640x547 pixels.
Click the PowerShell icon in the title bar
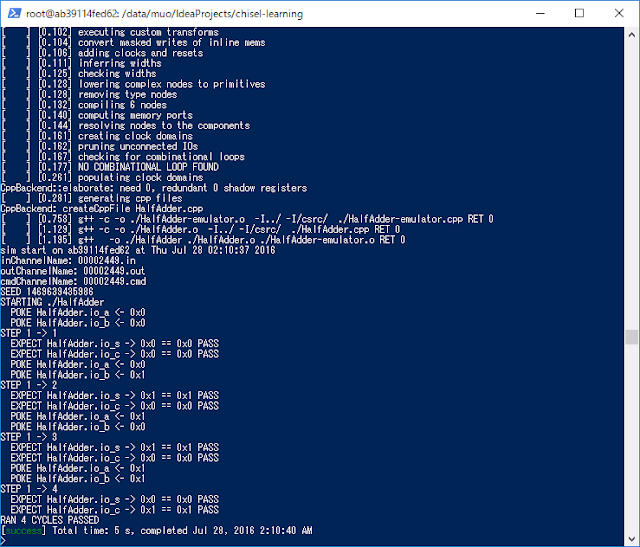pos(14,13)
